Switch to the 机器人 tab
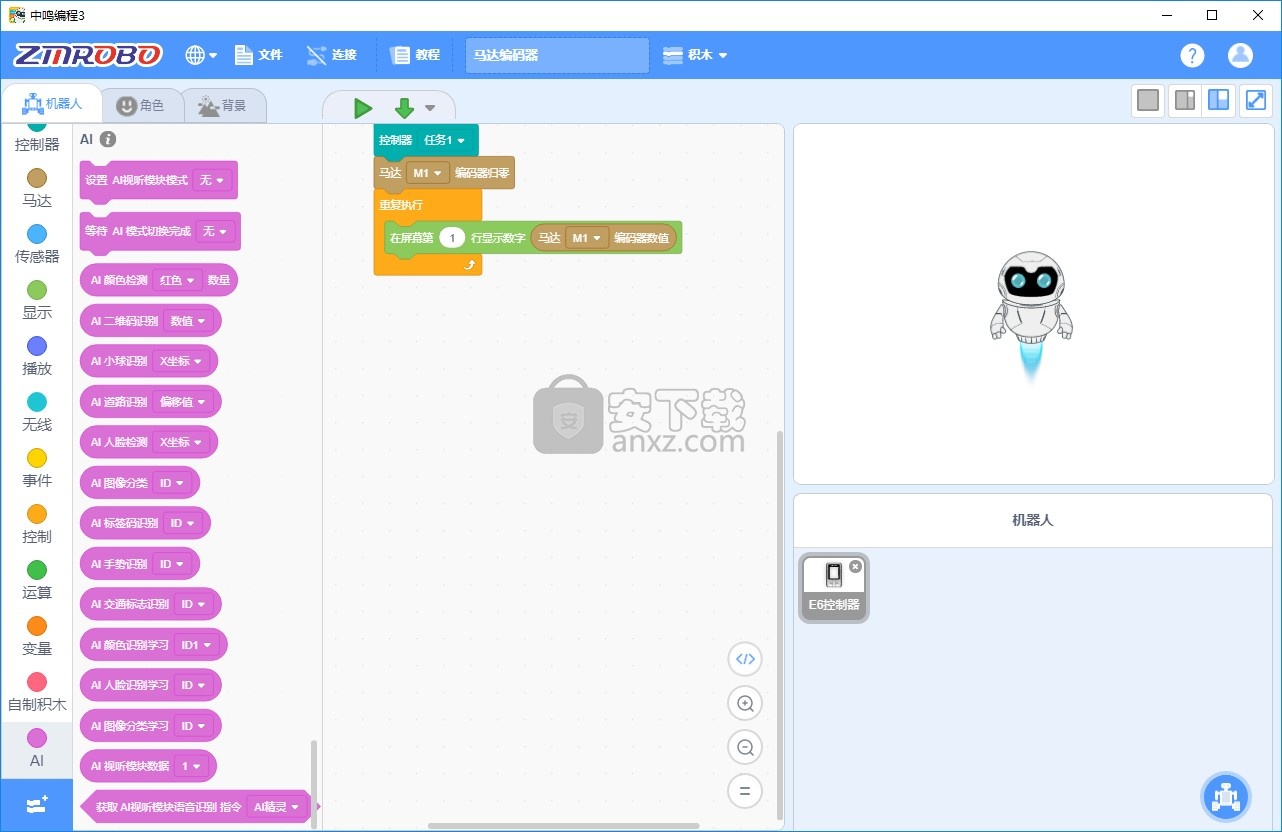 52,104
